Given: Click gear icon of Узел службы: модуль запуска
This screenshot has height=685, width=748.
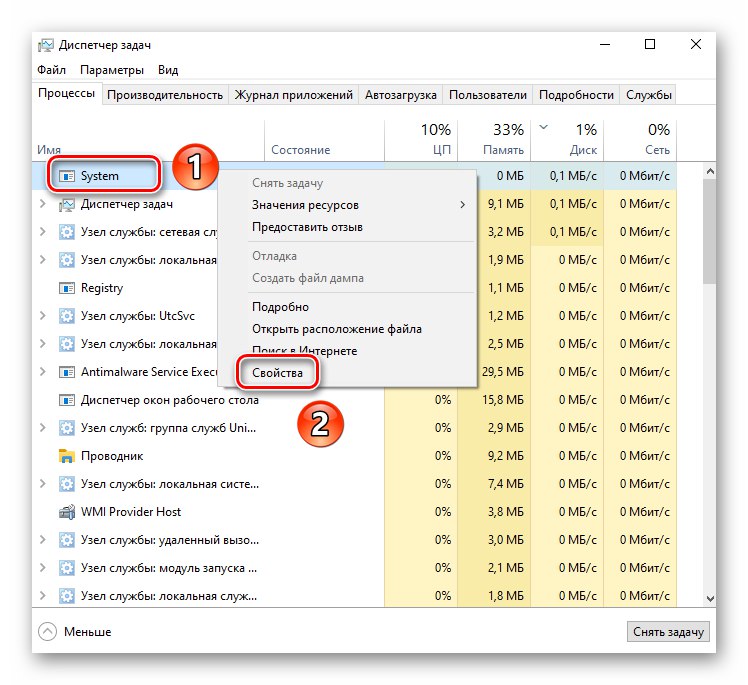Looking at the screenshot, I should tap(67, 568).
